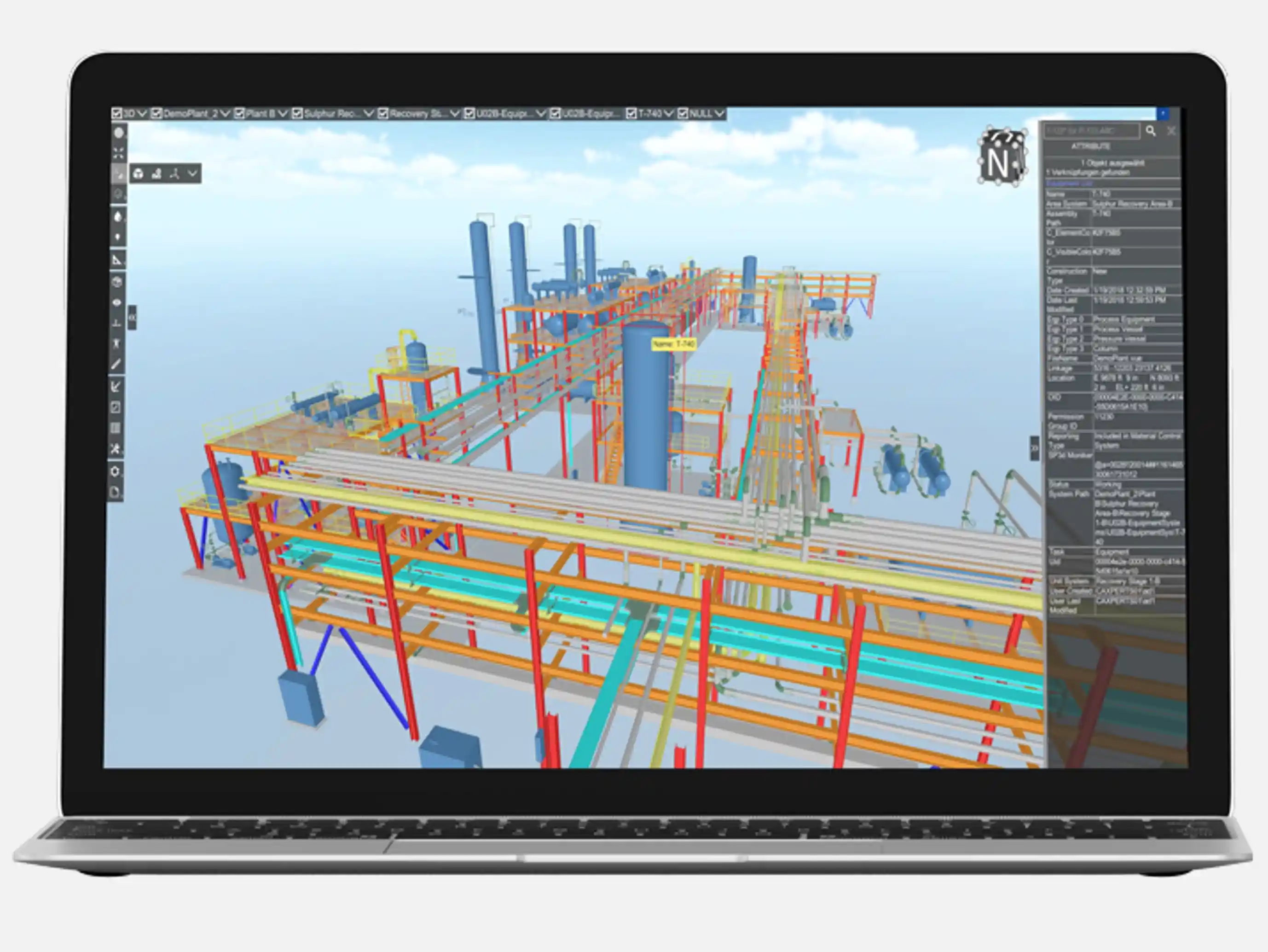Viewport: 1268px width, 952px height.
Task: Open the NULL dropdown arrow
Action: [719, 114]
